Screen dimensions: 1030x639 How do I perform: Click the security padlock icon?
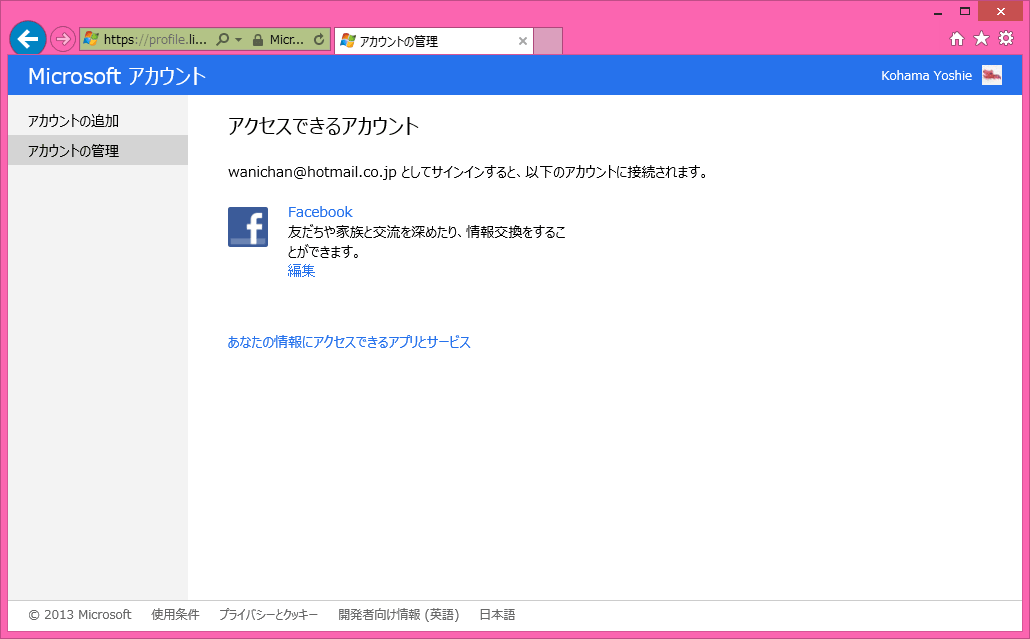[258, 40]
